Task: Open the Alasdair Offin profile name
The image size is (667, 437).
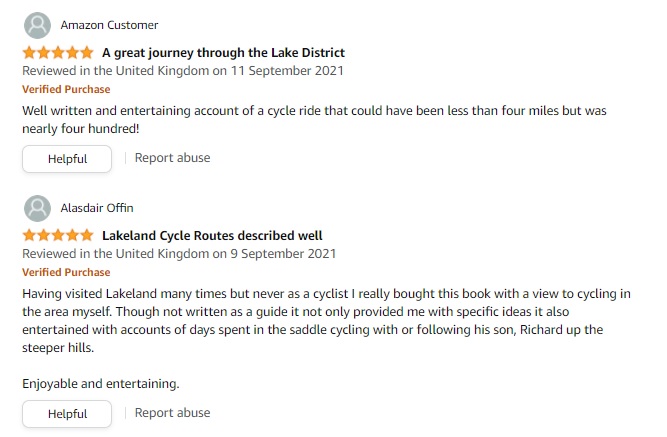Action: point(97,208)
